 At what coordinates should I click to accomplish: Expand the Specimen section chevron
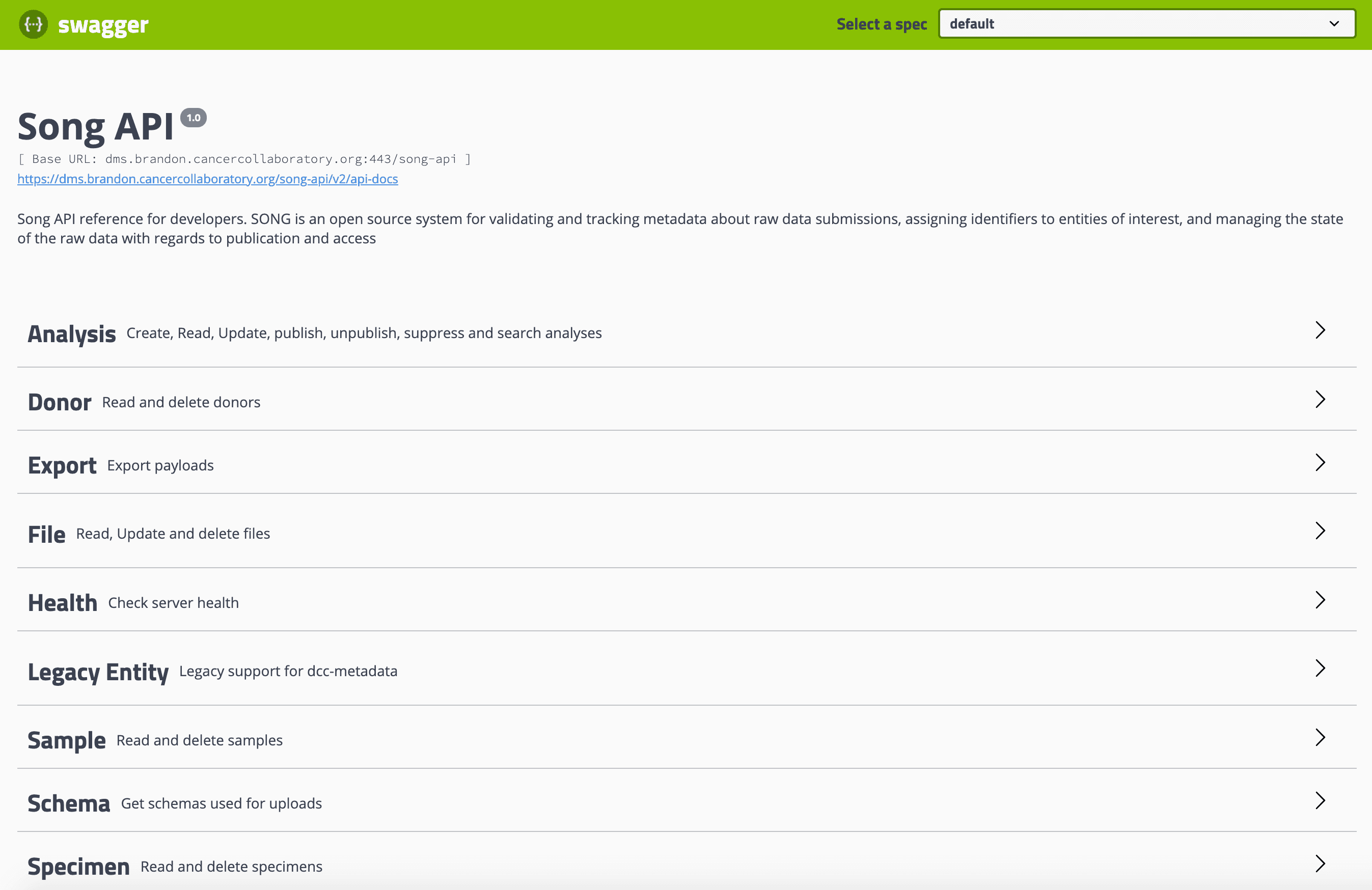(x=1320, y=864)
